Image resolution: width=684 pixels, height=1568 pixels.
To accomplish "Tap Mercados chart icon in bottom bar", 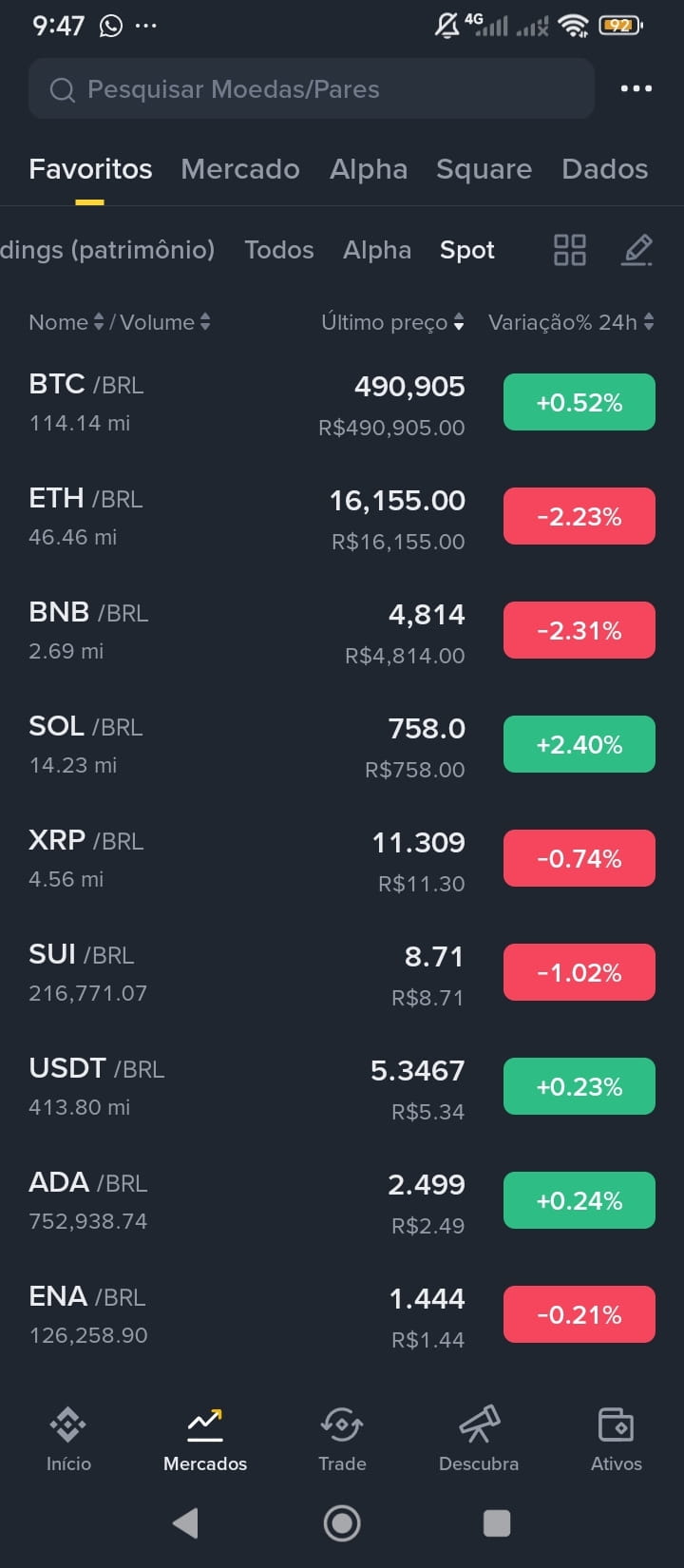I will pyautogui.click(x=205, y=1425).
